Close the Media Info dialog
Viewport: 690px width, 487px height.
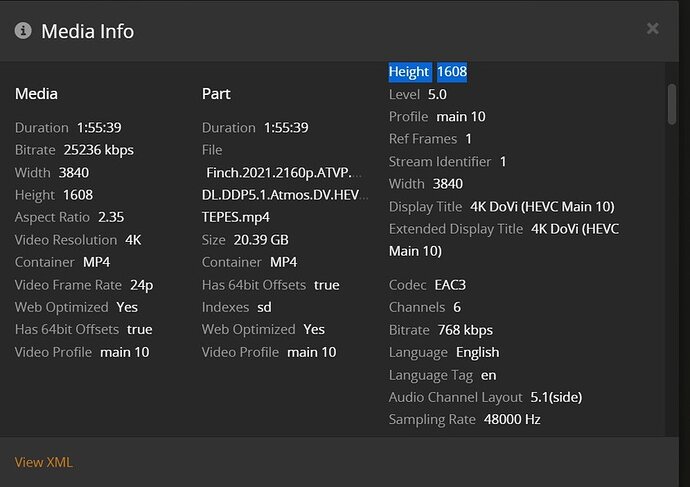pyautogui.click(x=653, y=29)
